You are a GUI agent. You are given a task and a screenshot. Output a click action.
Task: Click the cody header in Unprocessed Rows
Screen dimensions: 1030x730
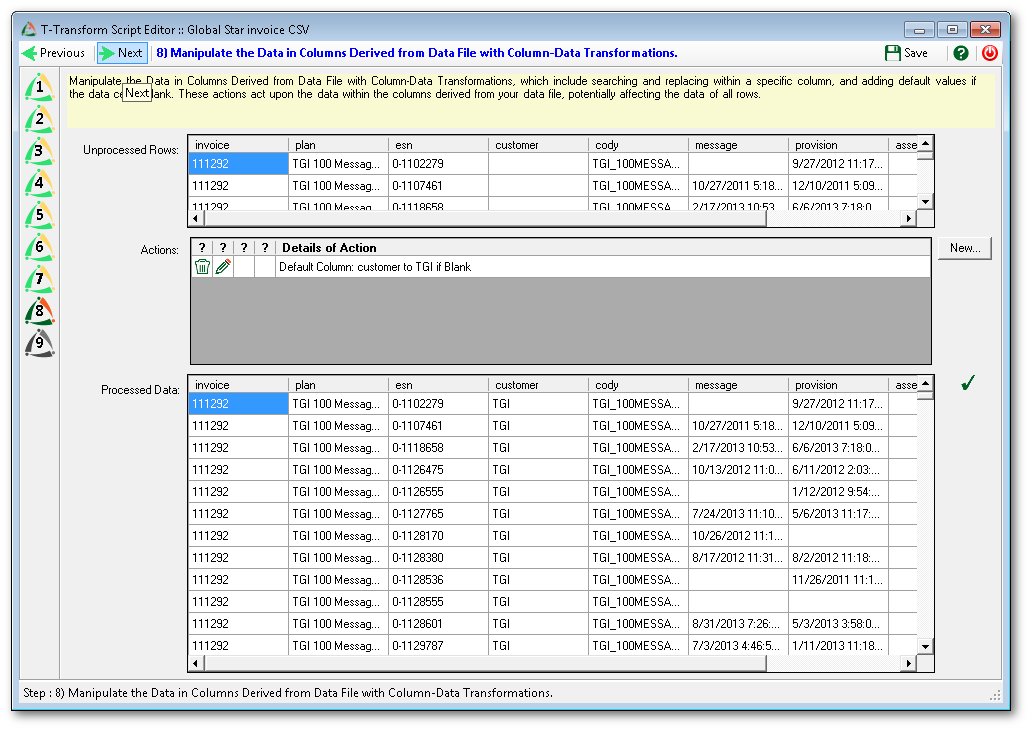coord(638,145)
